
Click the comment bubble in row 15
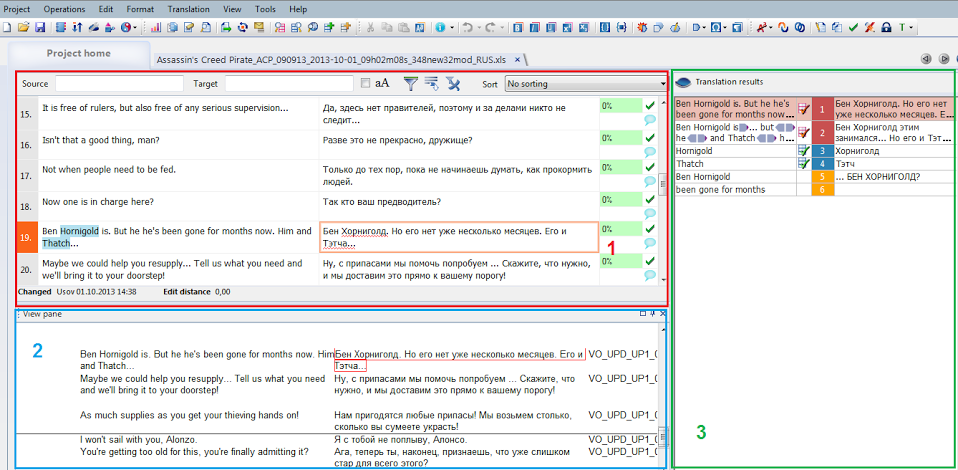(x=650, y=120)
